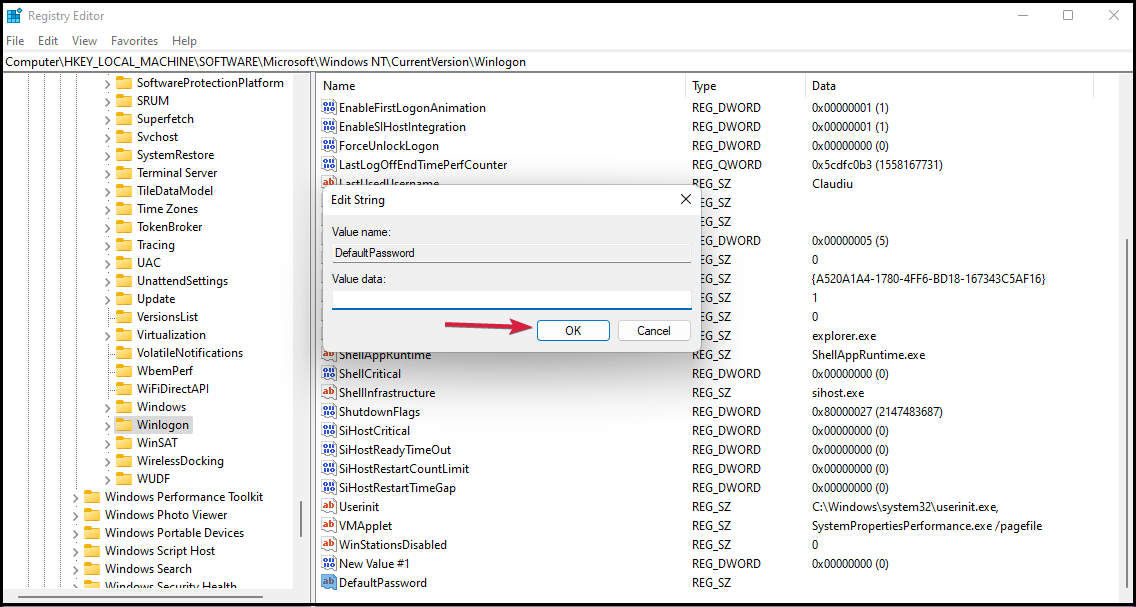Select the WiFiDirectAPI key

coord(173,389)
